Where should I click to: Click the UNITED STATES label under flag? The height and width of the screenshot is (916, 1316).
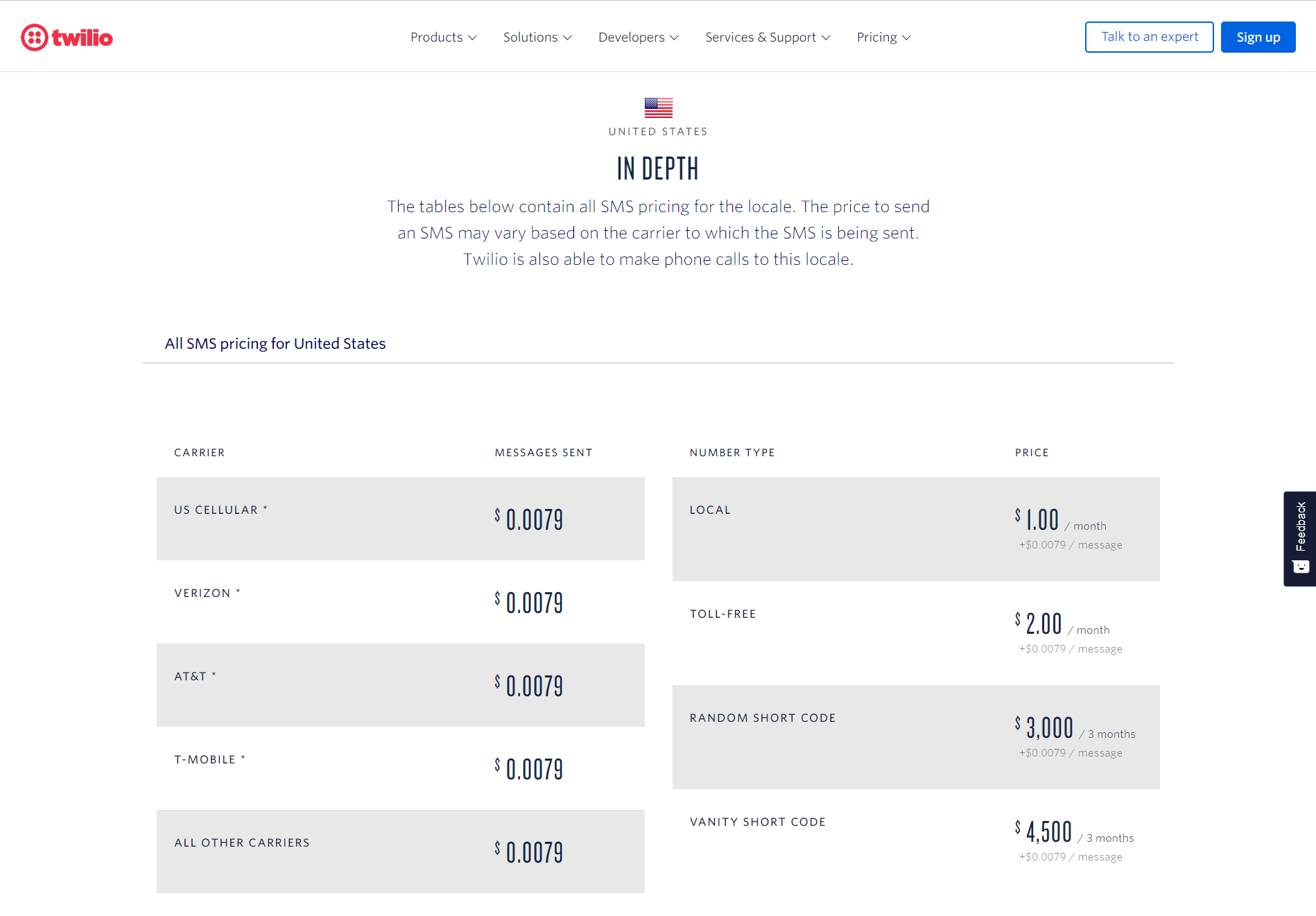pos(658,131)
